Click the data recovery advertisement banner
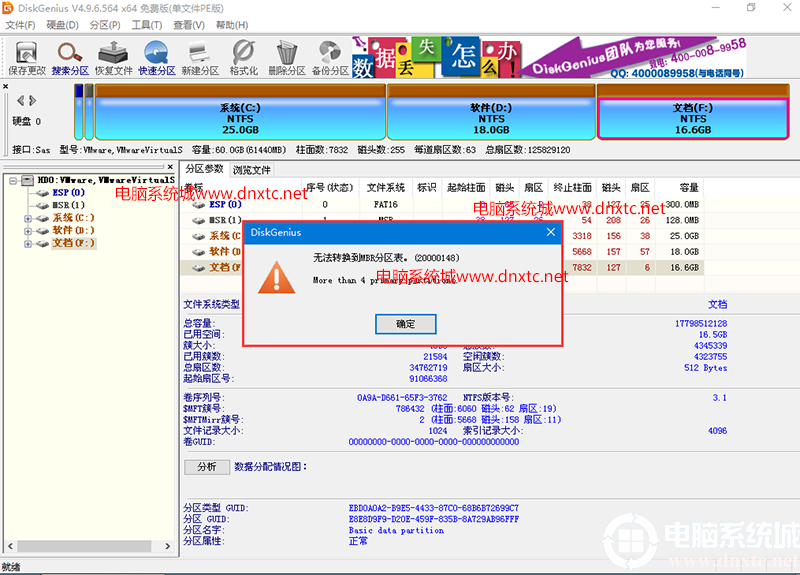The image size is (800, 575). point(548,57)
